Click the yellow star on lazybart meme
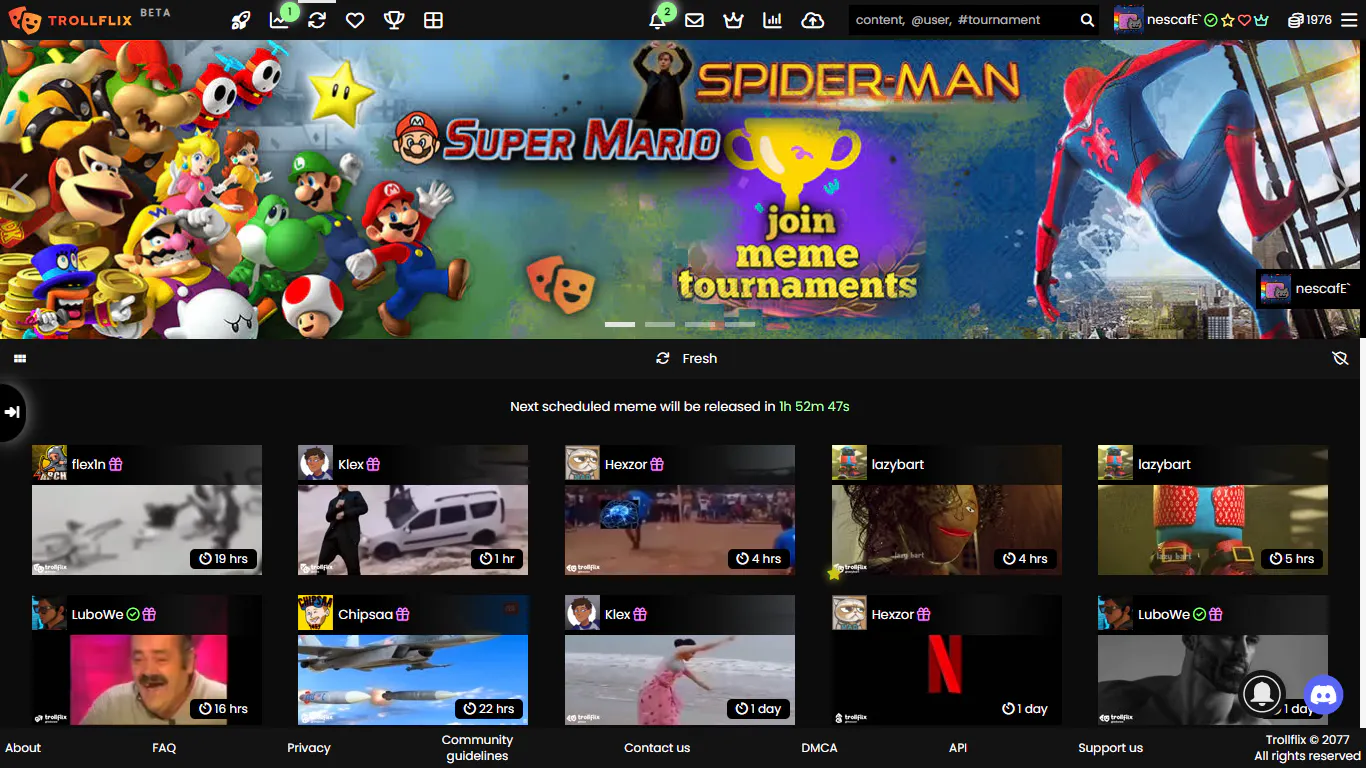Viewport: 1366px width, 768px height. pyautogui.click(x=835, y=573)
